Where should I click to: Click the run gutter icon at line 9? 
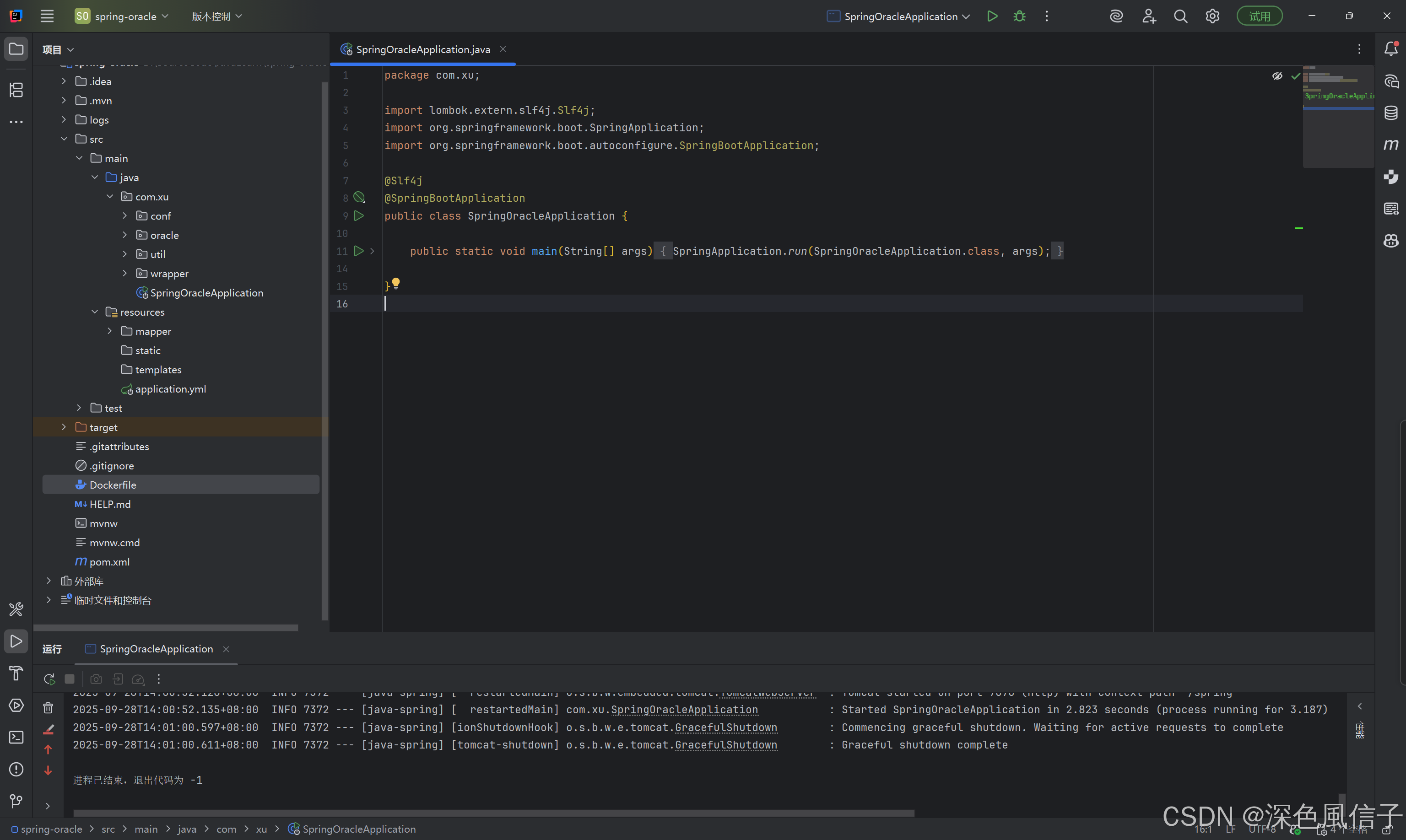(359, 215)
